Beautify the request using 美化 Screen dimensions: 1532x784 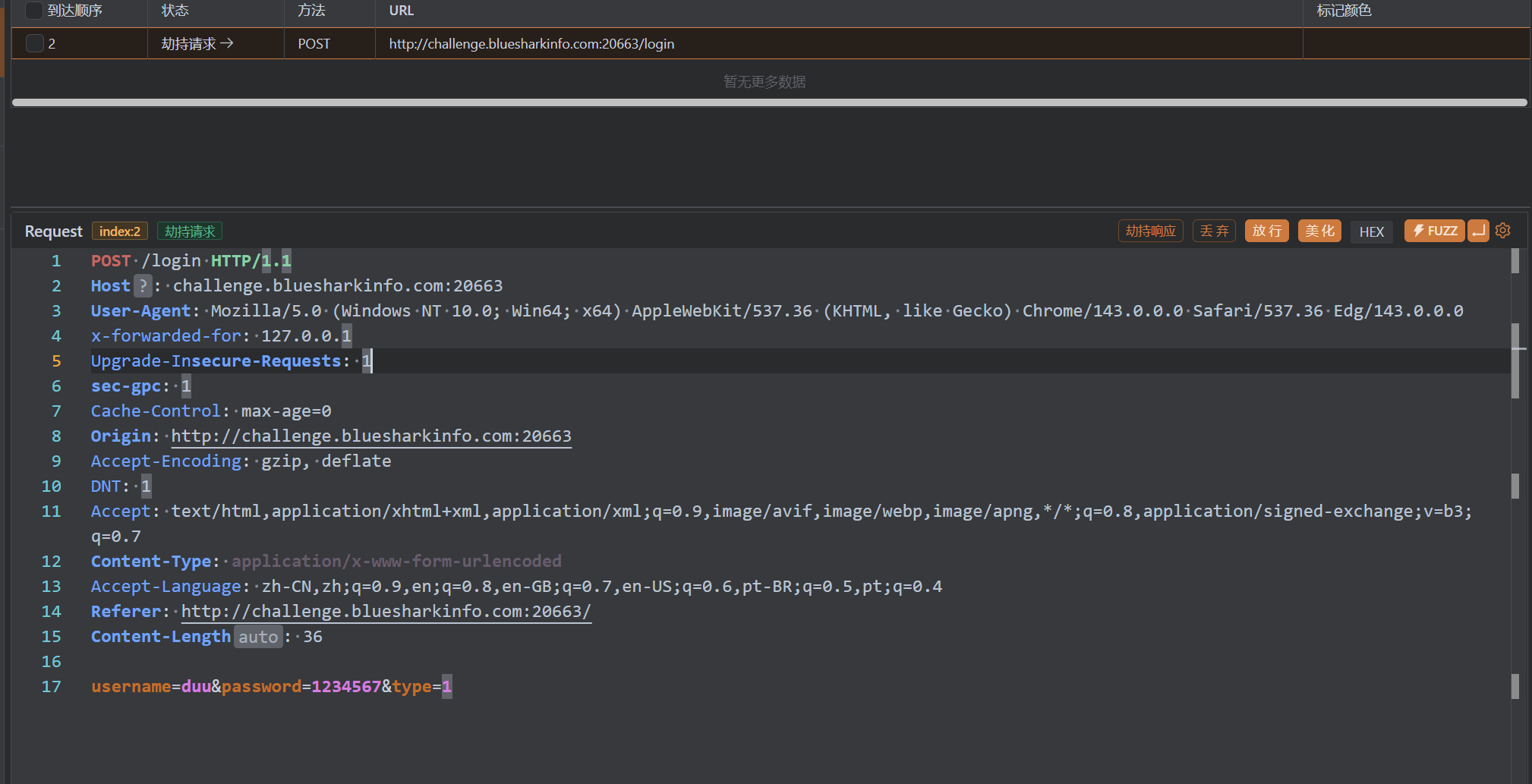[x=1319, y=231]
